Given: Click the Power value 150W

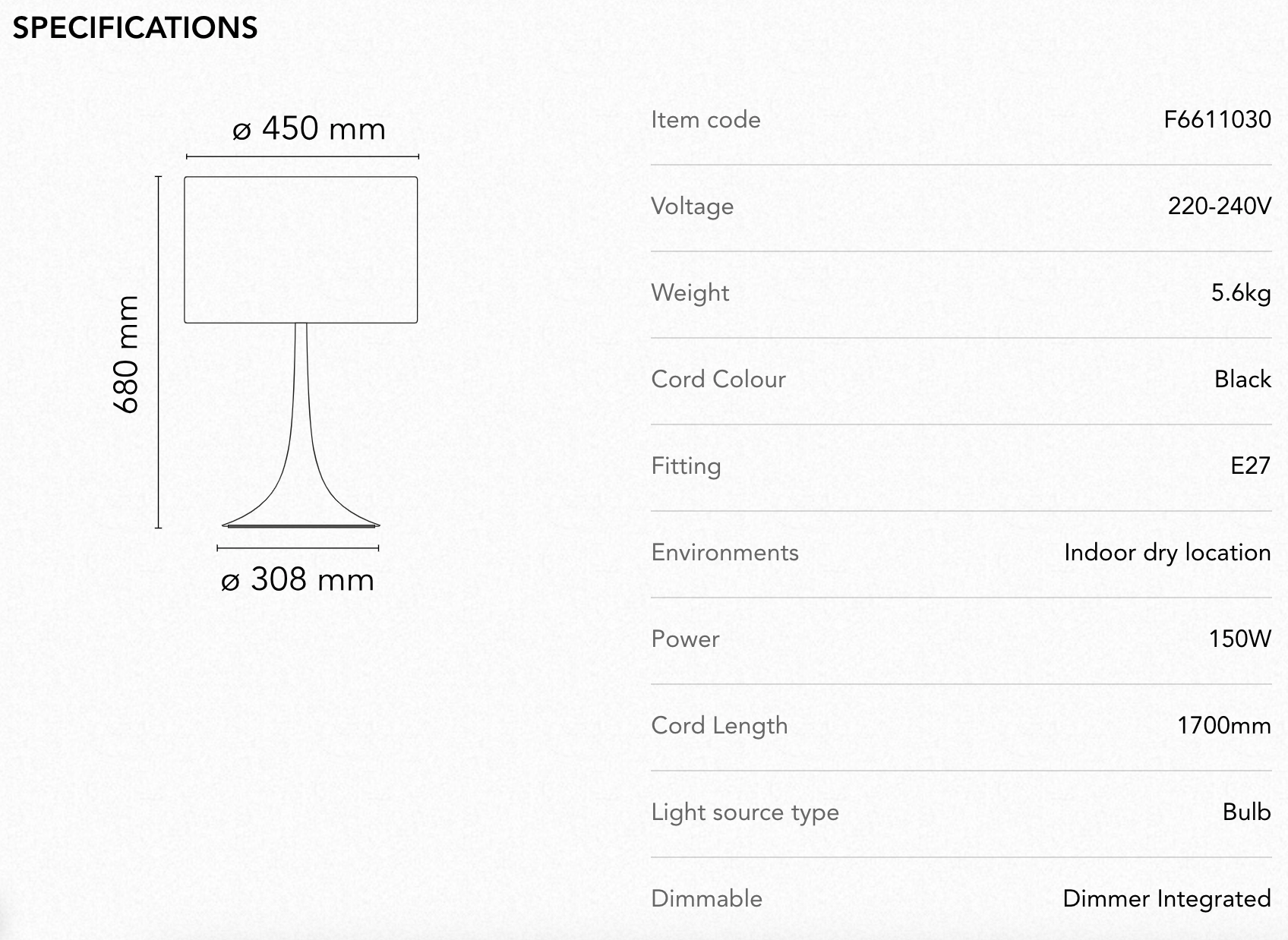Looking at the screenshot, I should (1240, 639).
